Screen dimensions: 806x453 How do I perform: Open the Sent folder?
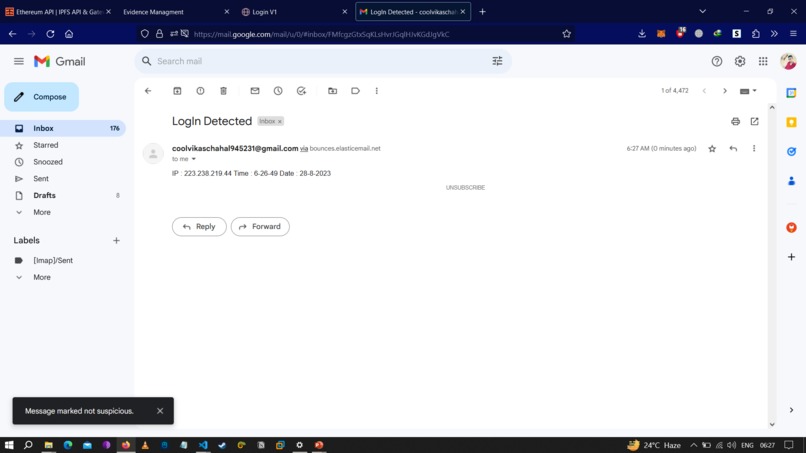pyautogui.click(x=63, y=179)
